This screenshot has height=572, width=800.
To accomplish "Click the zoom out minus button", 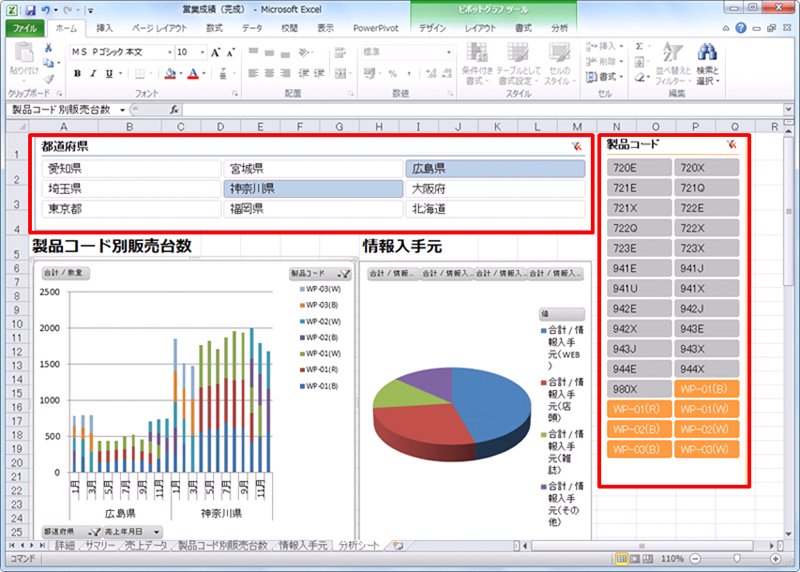I will [695, 559].
